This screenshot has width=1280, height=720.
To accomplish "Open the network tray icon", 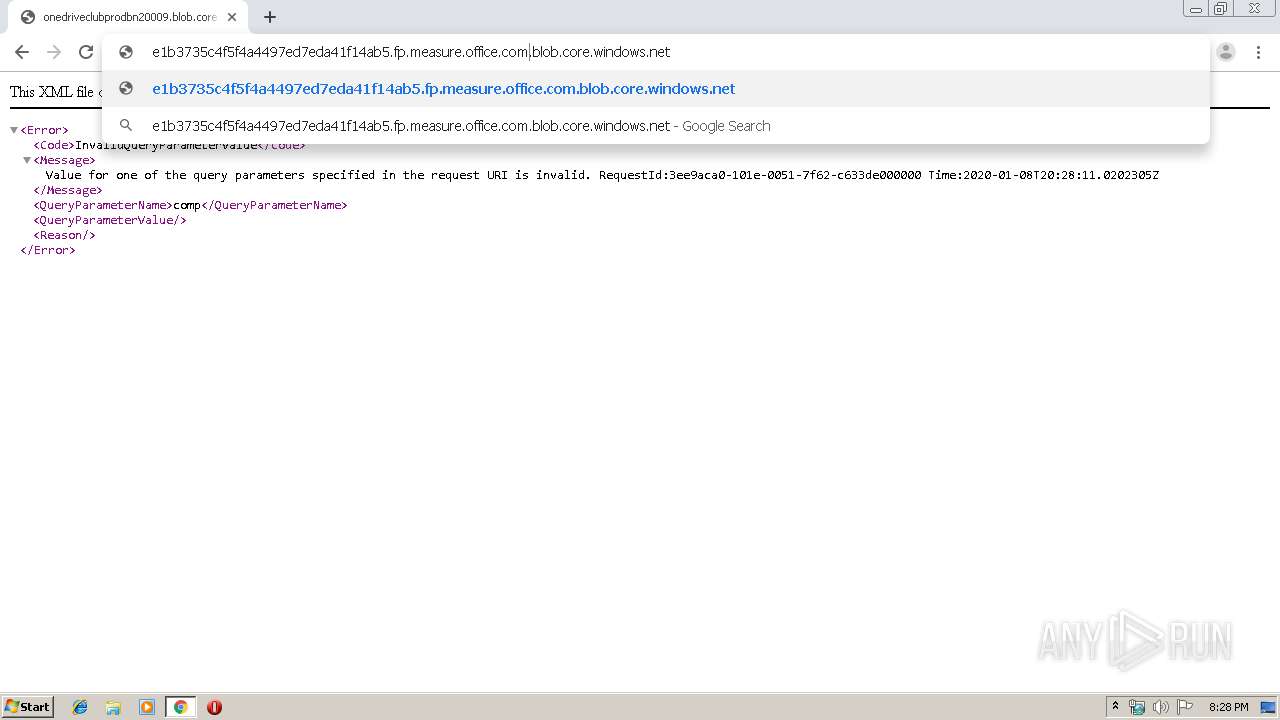I will point(1137,707).
